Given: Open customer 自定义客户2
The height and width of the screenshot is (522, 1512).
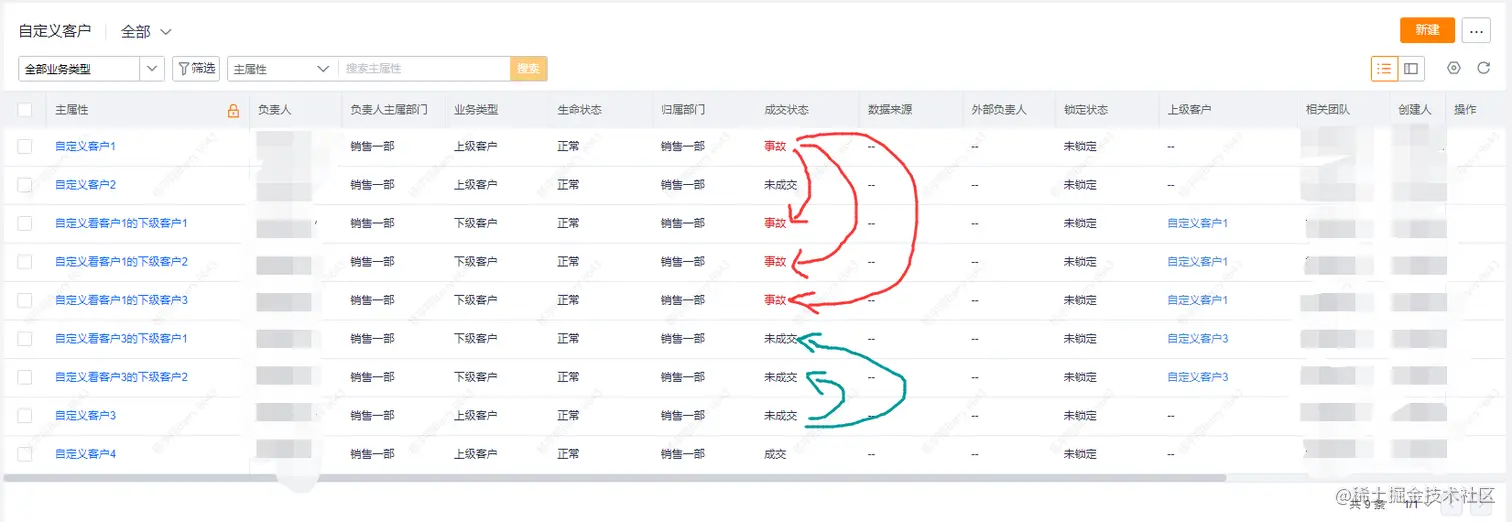Looking at the screenshot, I should point(85,185).
